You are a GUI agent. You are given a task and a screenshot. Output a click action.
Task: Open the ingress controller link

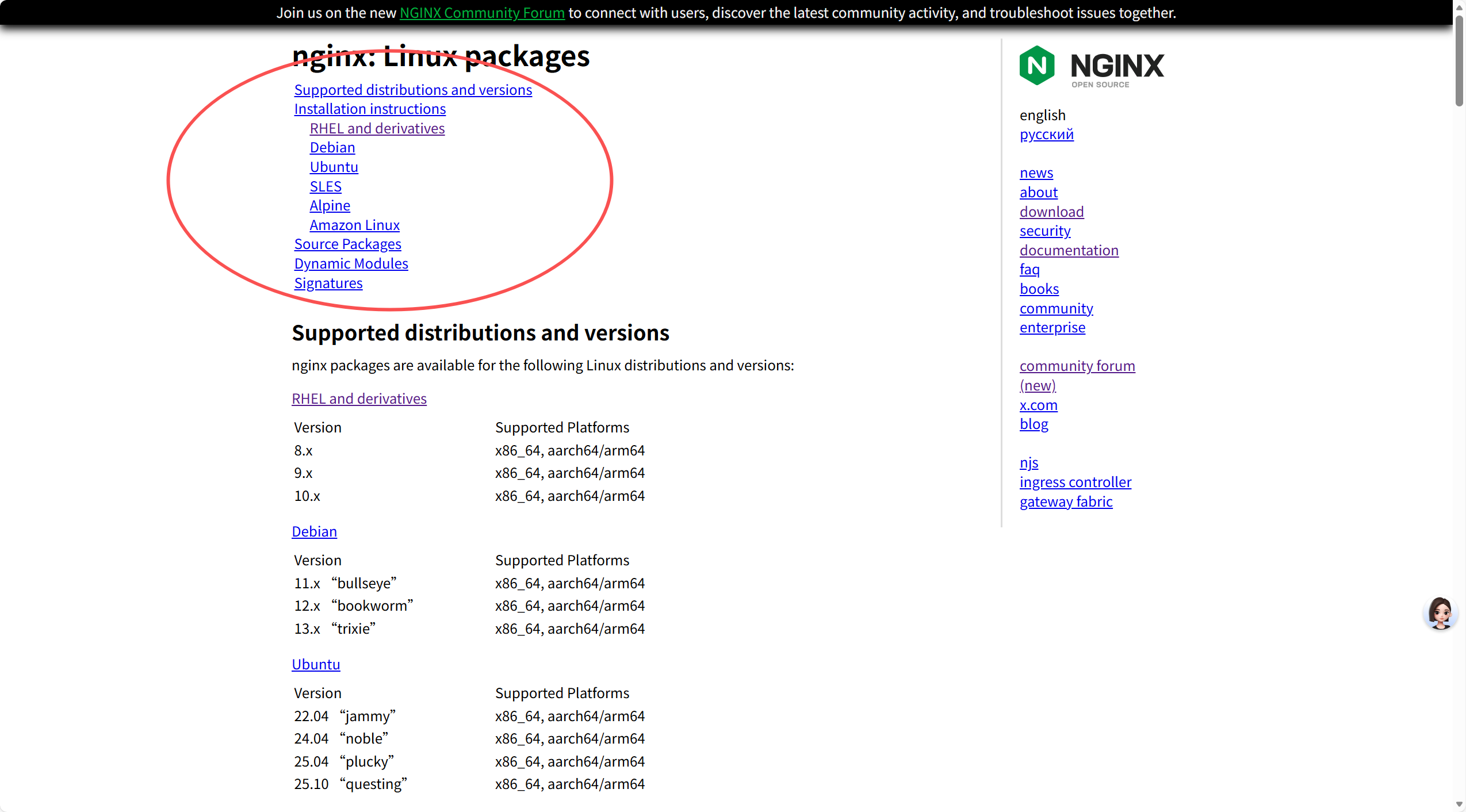pyautogui.click(x=1075, y=482)
